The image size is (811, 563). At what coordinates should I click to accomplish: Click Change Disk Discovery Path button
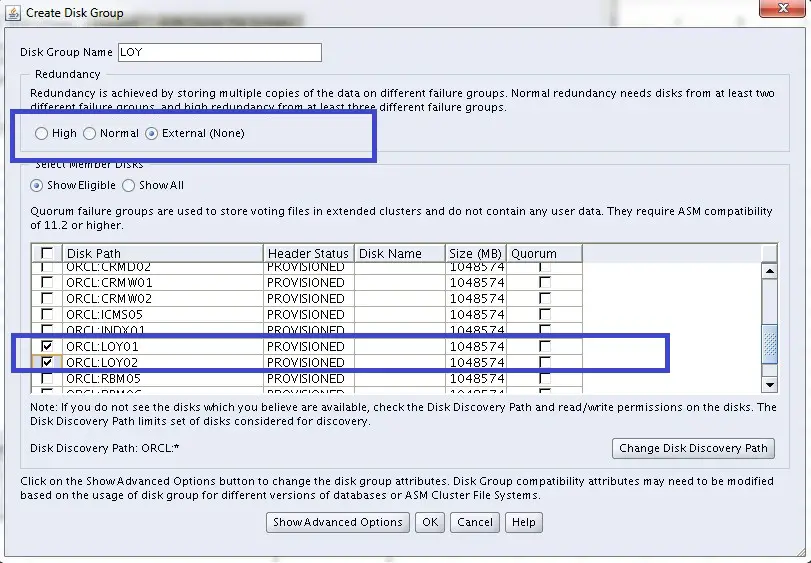pyautogui.click(x=693, y=448)
